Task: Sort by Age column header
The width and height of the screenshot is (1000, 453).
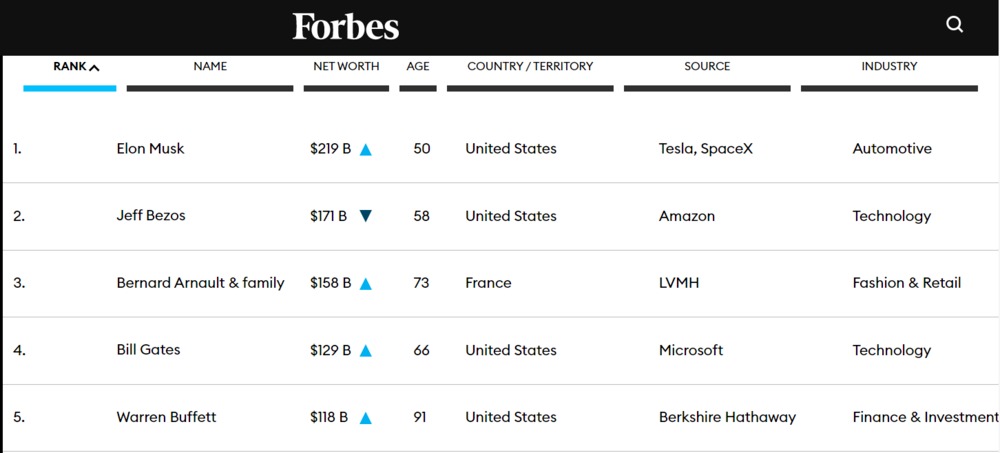Action: [418, 66]
